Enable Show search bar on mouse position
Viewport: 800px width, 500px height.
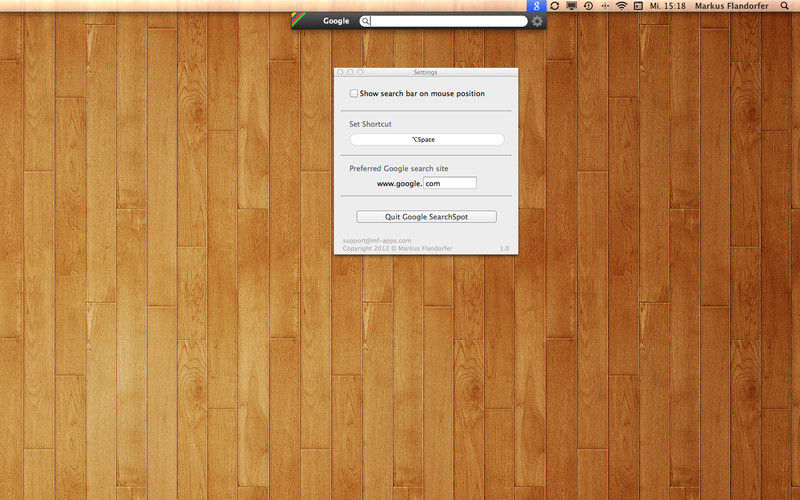pyautogui.click(x=354, y=93)
